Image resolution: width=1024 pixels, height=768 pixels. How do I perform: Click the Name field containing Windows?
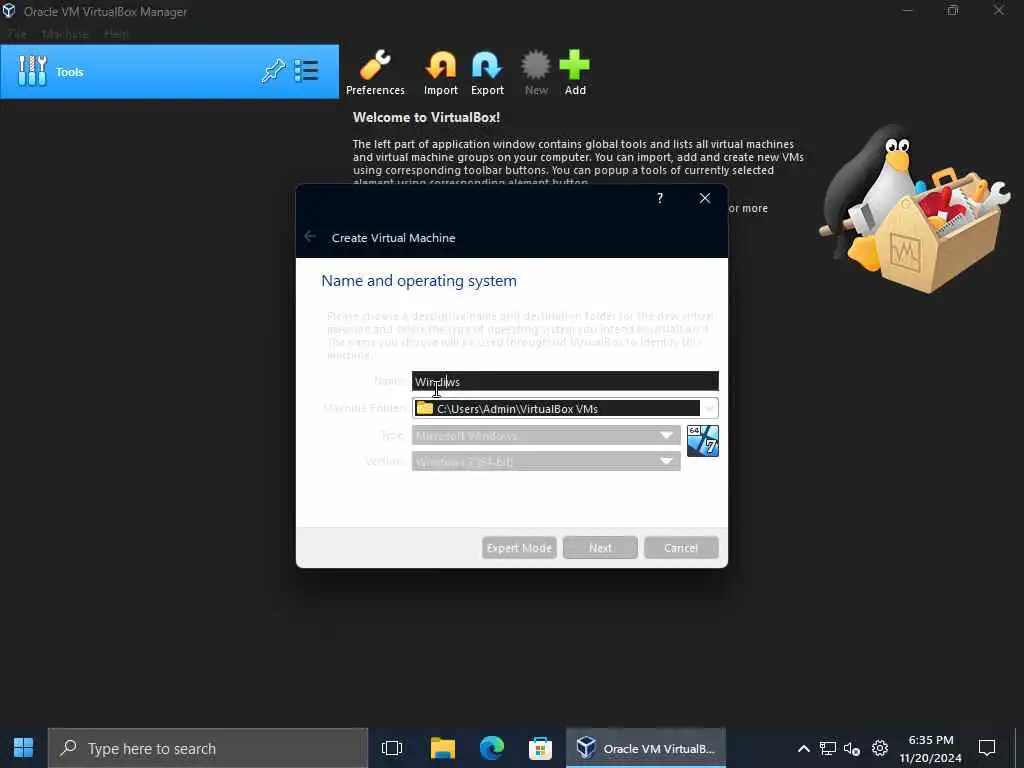[565, 381]
